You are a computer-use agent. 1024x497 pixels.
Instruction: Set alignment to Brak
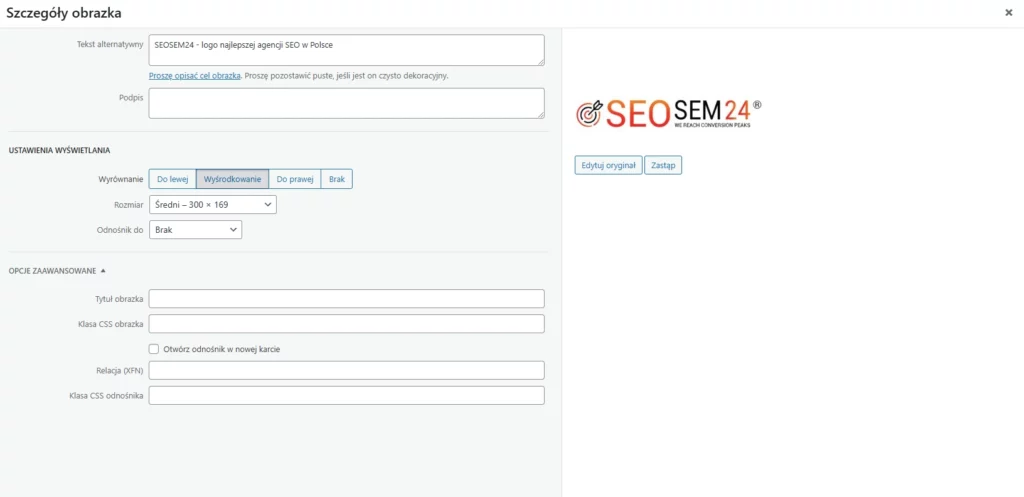click(x=337, y=179)
